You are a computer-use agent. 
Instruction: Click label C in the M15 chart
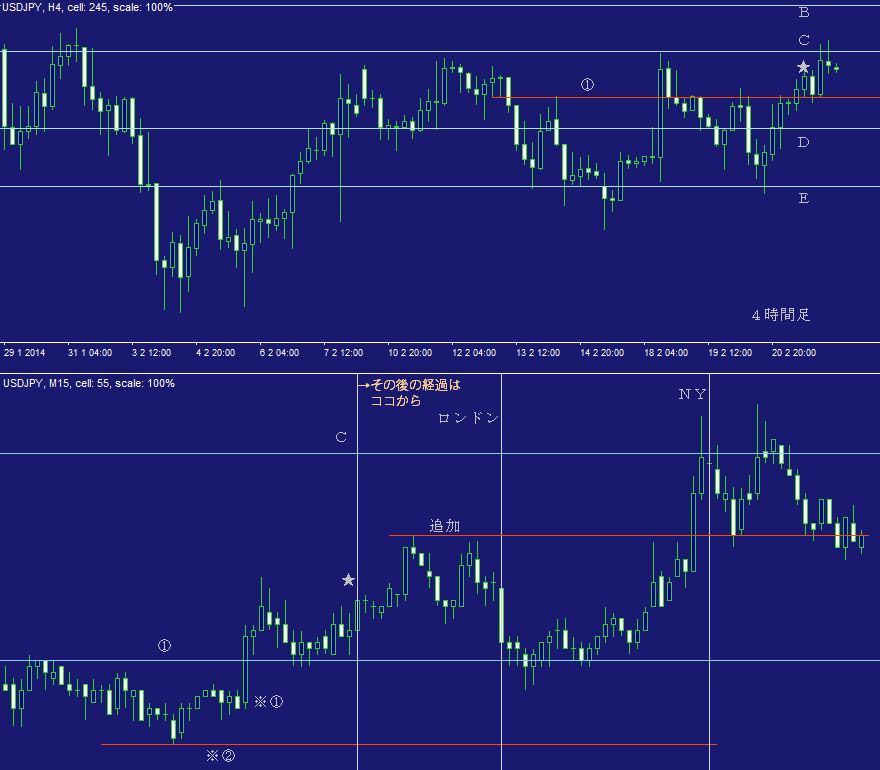point(341,437)
